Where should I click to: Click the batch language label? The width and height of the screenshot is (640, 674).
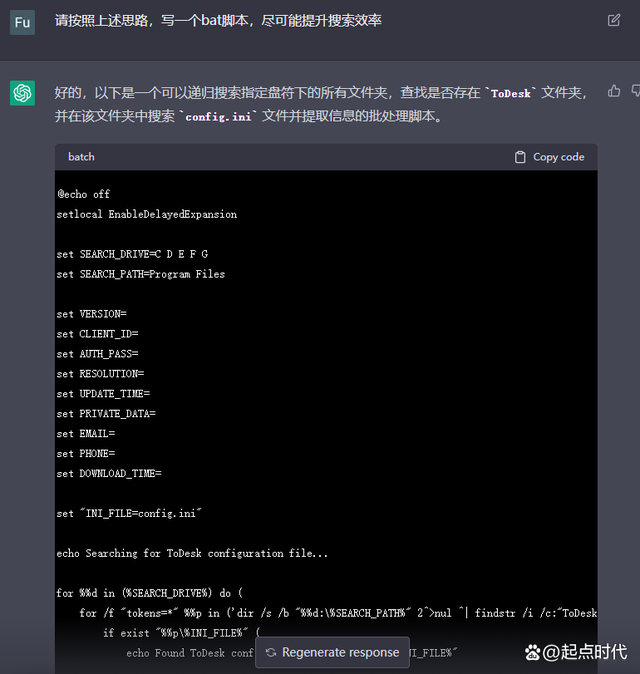point(81,157)
